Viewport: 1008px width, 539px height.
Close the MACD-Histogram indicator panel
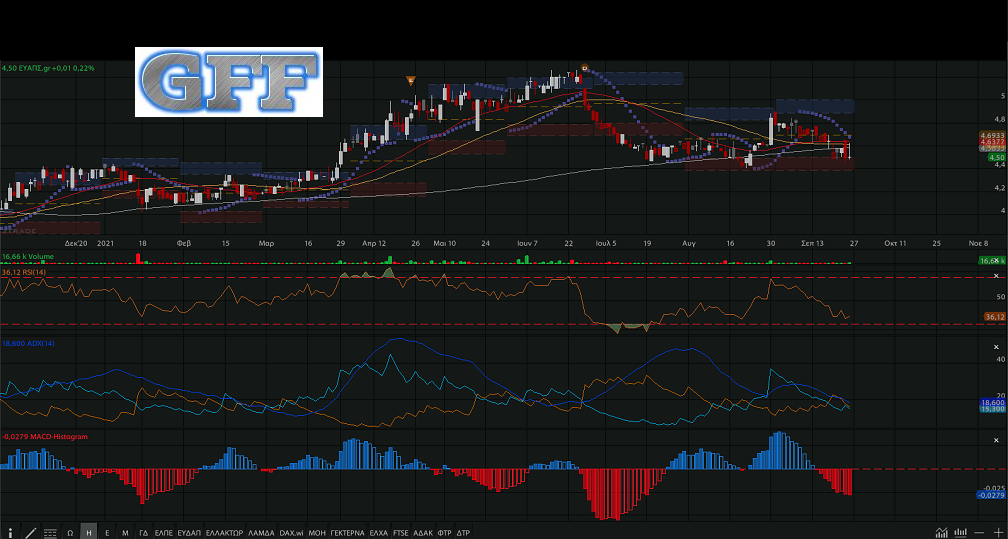tap(996, 439)
